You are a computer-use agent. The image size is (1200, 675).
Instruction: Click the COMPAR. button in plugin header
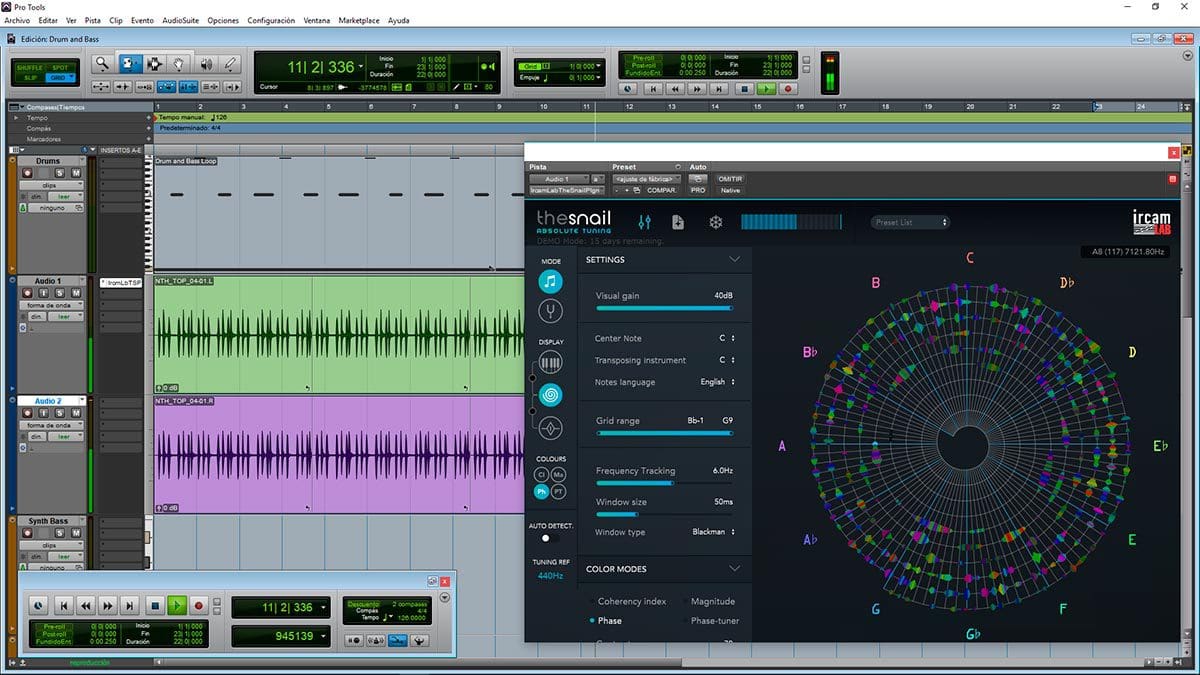point(662,189)
